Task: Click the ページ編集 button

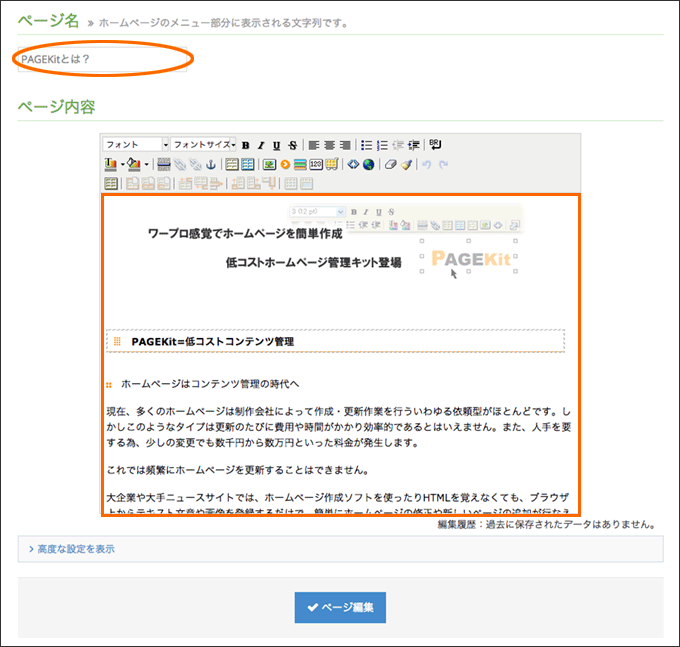Action: click(340, 608)
